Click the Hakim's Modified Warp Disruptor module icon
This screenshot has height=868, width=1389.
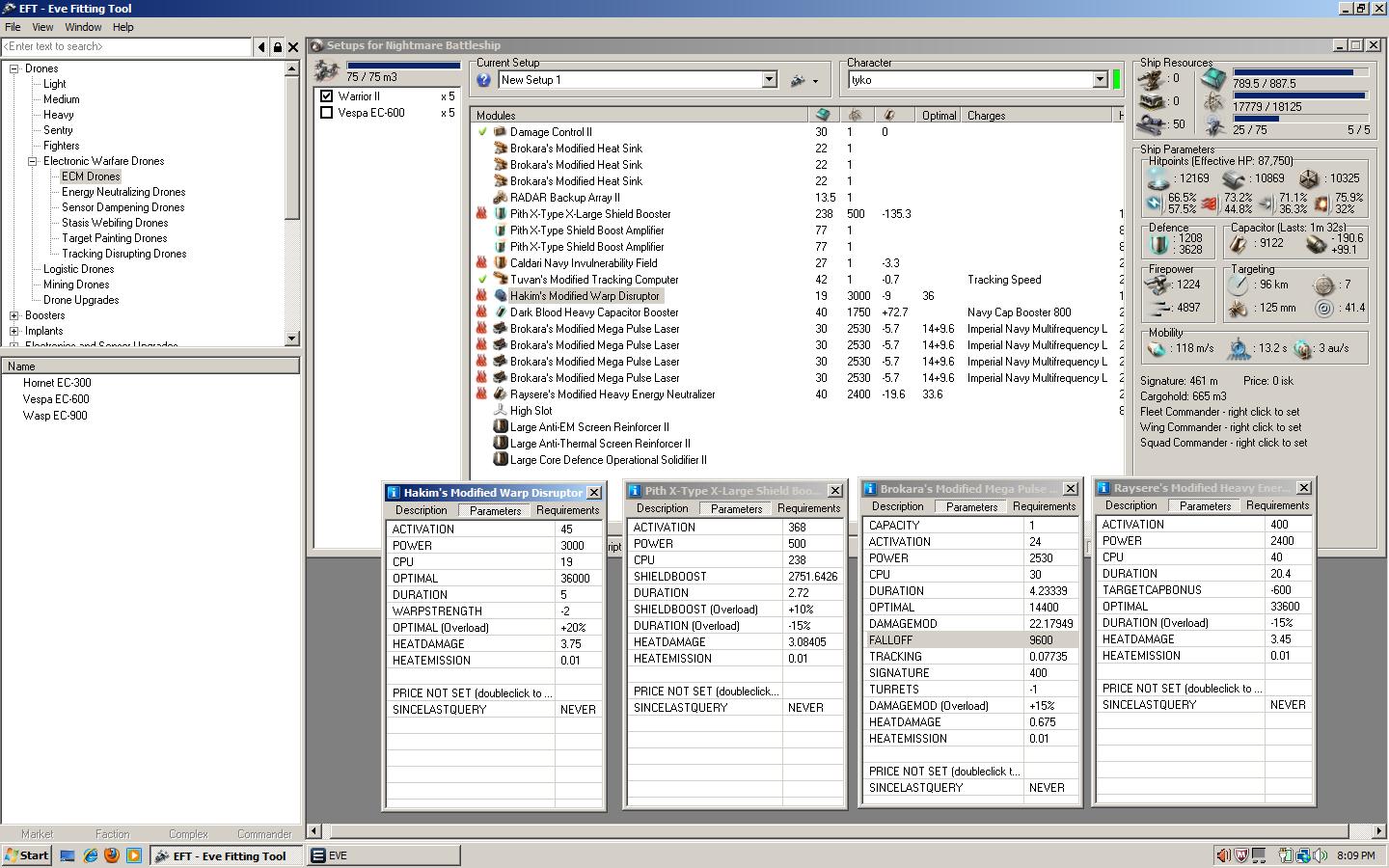coord(500,296)
